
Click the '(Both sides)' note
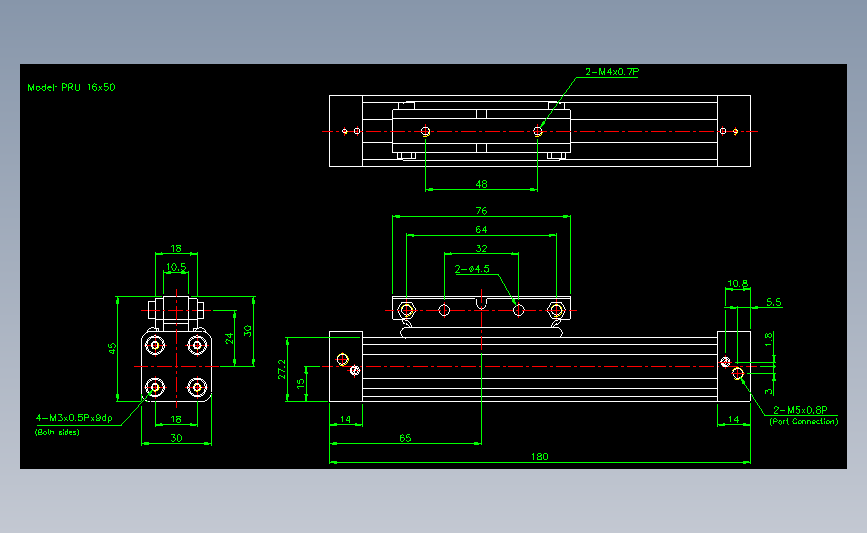point(57,432)
